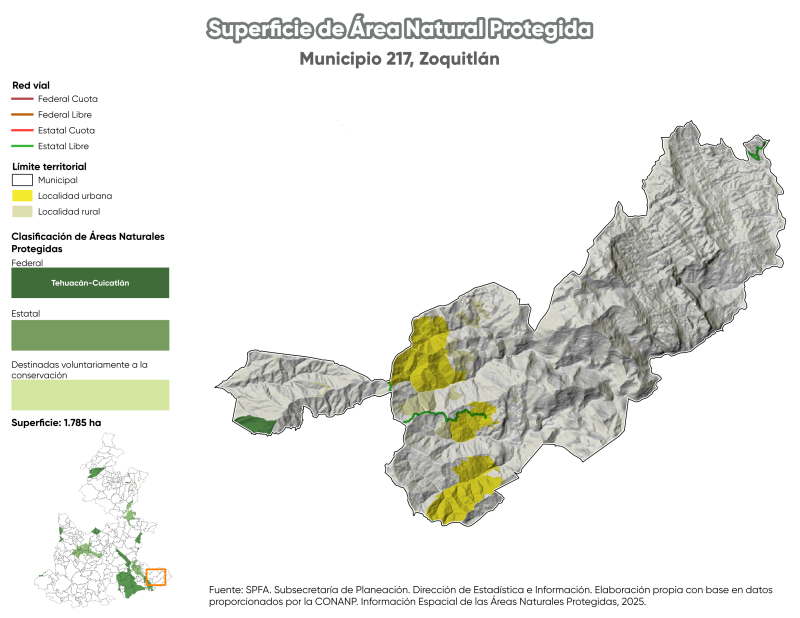This screenshot has width=800, height=618.
Task: Click the Tehuacán-Cuicatlán dark green swatch
Action: (x=90, y=283)
